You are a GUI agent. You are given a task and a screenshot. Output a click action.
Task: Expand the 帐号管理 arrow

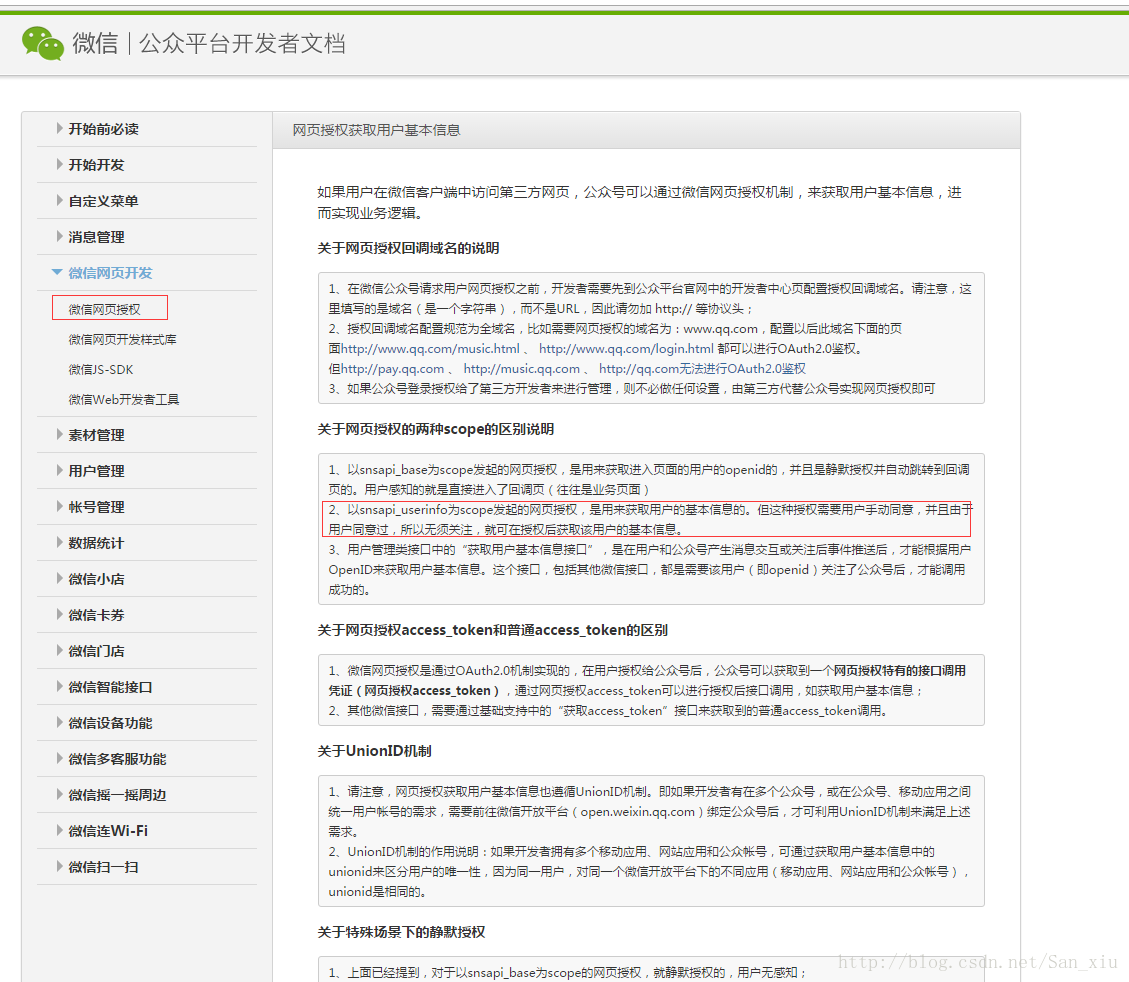point(59,506)
